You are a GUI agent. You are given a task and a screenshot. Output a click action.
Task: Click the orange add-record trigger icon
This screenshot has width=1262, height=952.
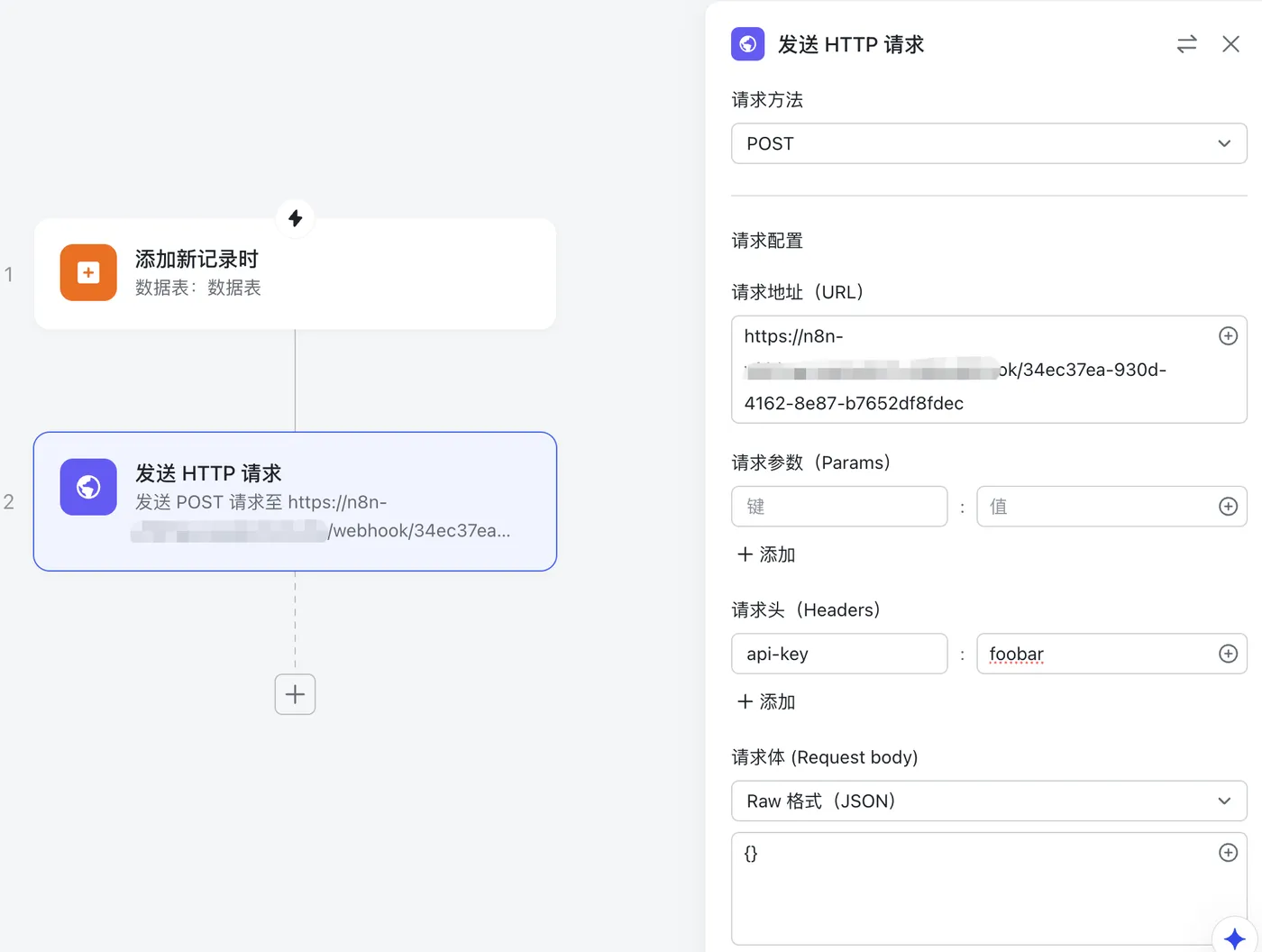pyautogui.click(x=88, y=272)
